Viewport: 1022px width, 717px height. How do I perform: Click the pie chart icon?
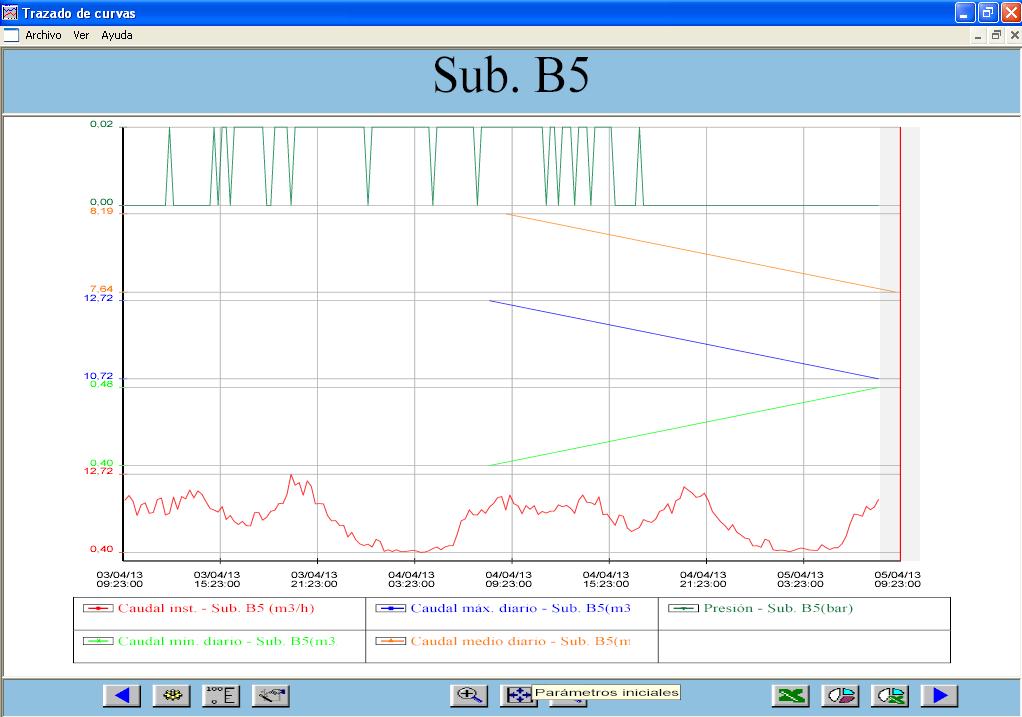coord(840,696)
